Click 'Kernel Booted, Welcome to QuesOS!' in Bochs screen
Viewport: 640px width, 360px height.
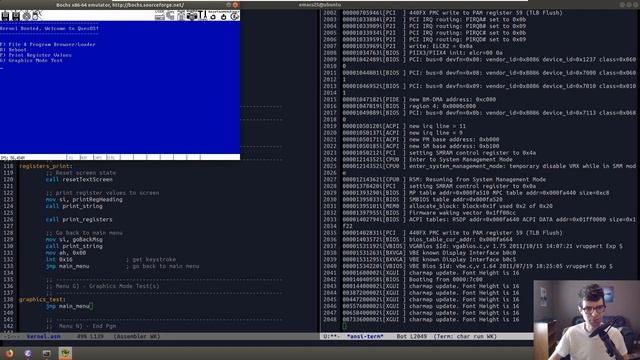pyautogui.click(x=49, y=29)
